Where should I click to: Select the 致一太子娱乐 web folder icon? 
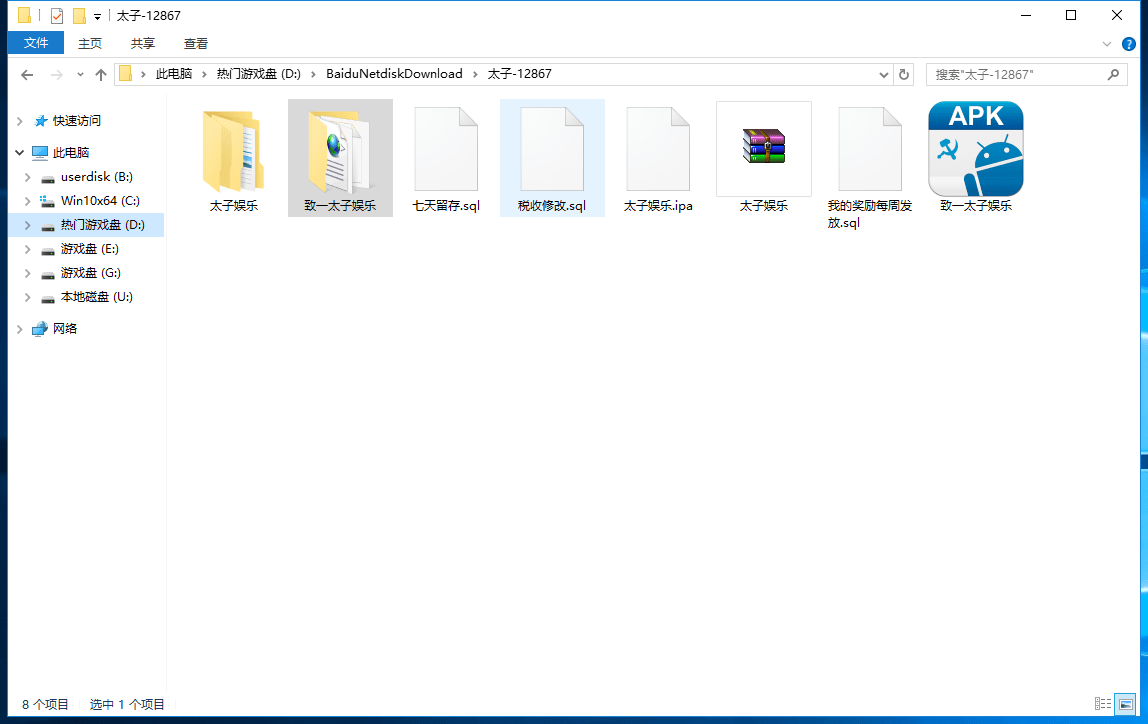point(340,151)
